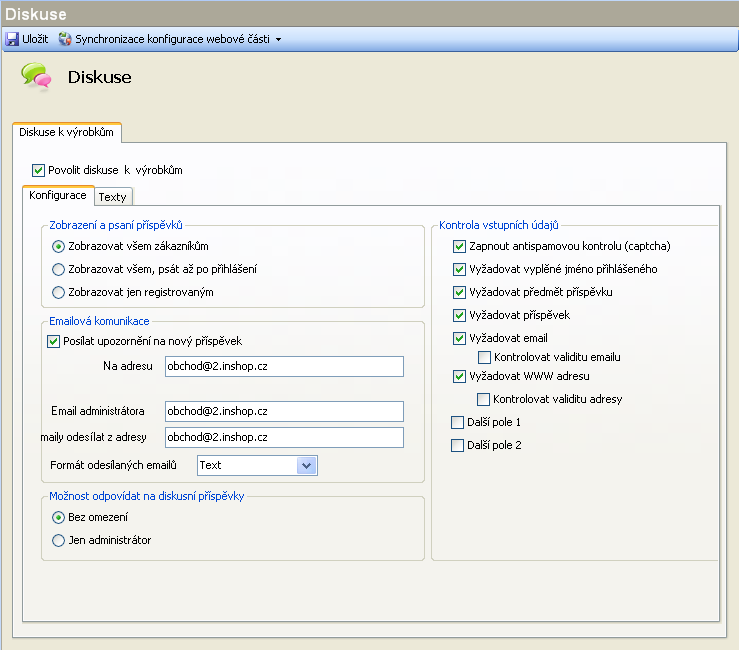
Task: Click the Email administrátora input field
Action: (x=284, y=411)
